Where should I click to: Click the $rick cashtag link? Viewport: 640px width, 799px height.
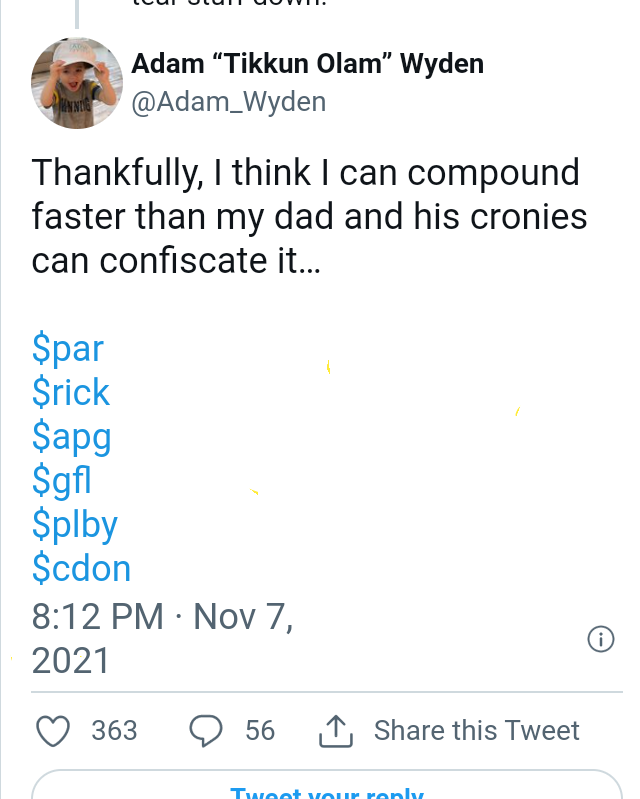tap(71, 393)
